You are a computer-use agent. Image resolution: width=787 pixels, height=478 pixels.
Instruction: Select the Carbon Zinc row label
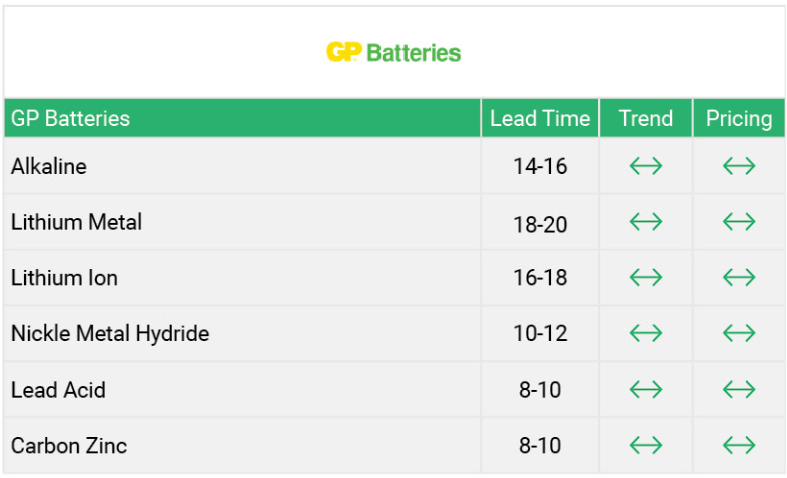[x=69, y=445]
